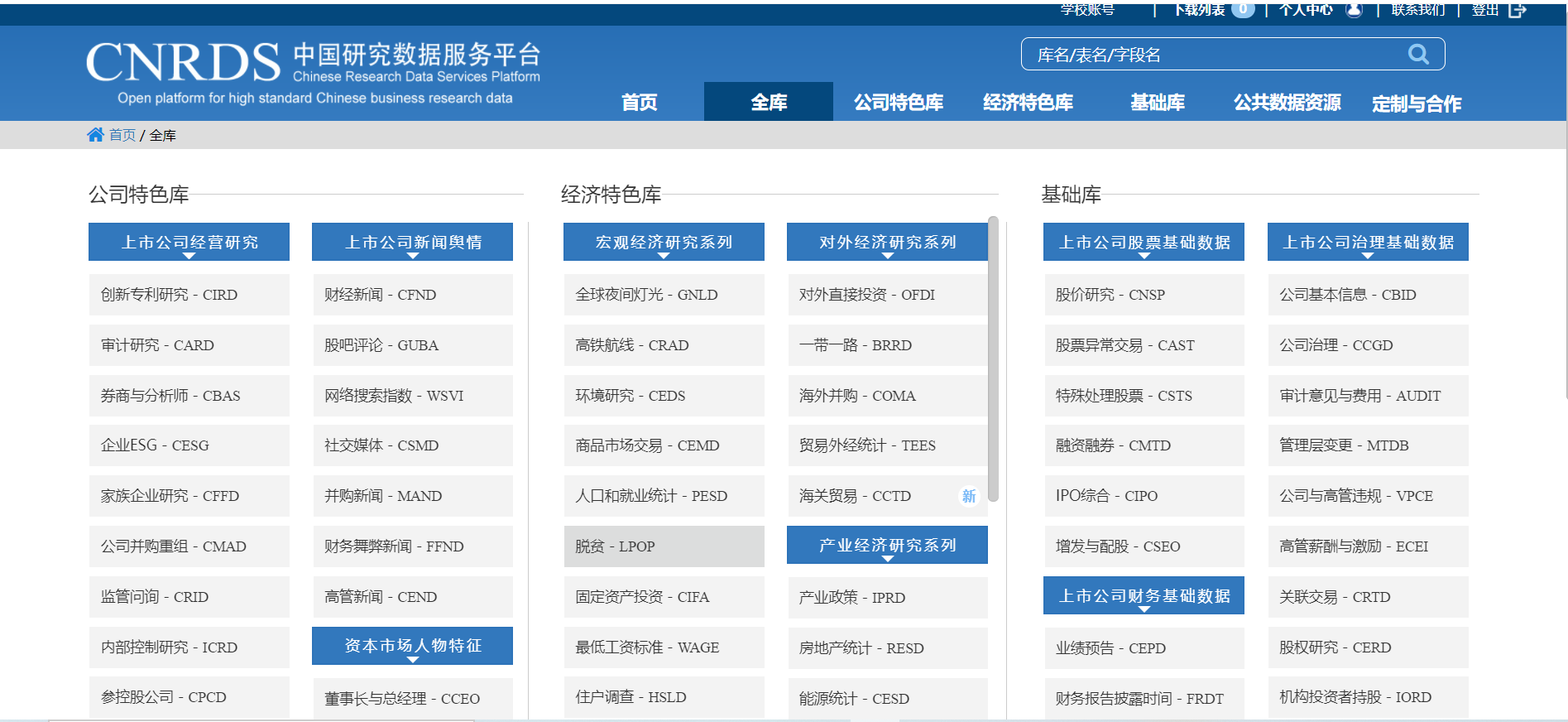Screen dimensions: 1568x722
Task: Click the home icon in the breadcrumb
Action: pos(95,135)
